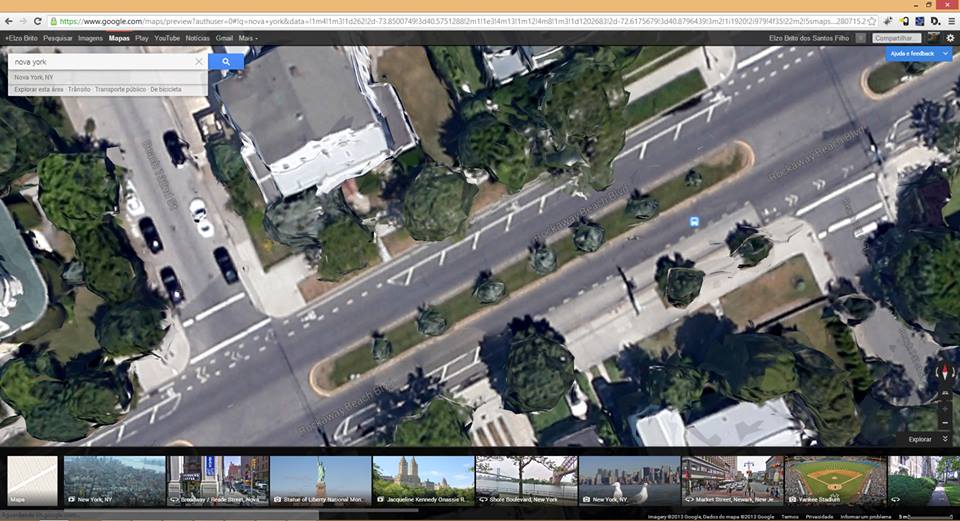Clear the search box with the X
This screenshot has width=960, height=521.
[199, 62]
